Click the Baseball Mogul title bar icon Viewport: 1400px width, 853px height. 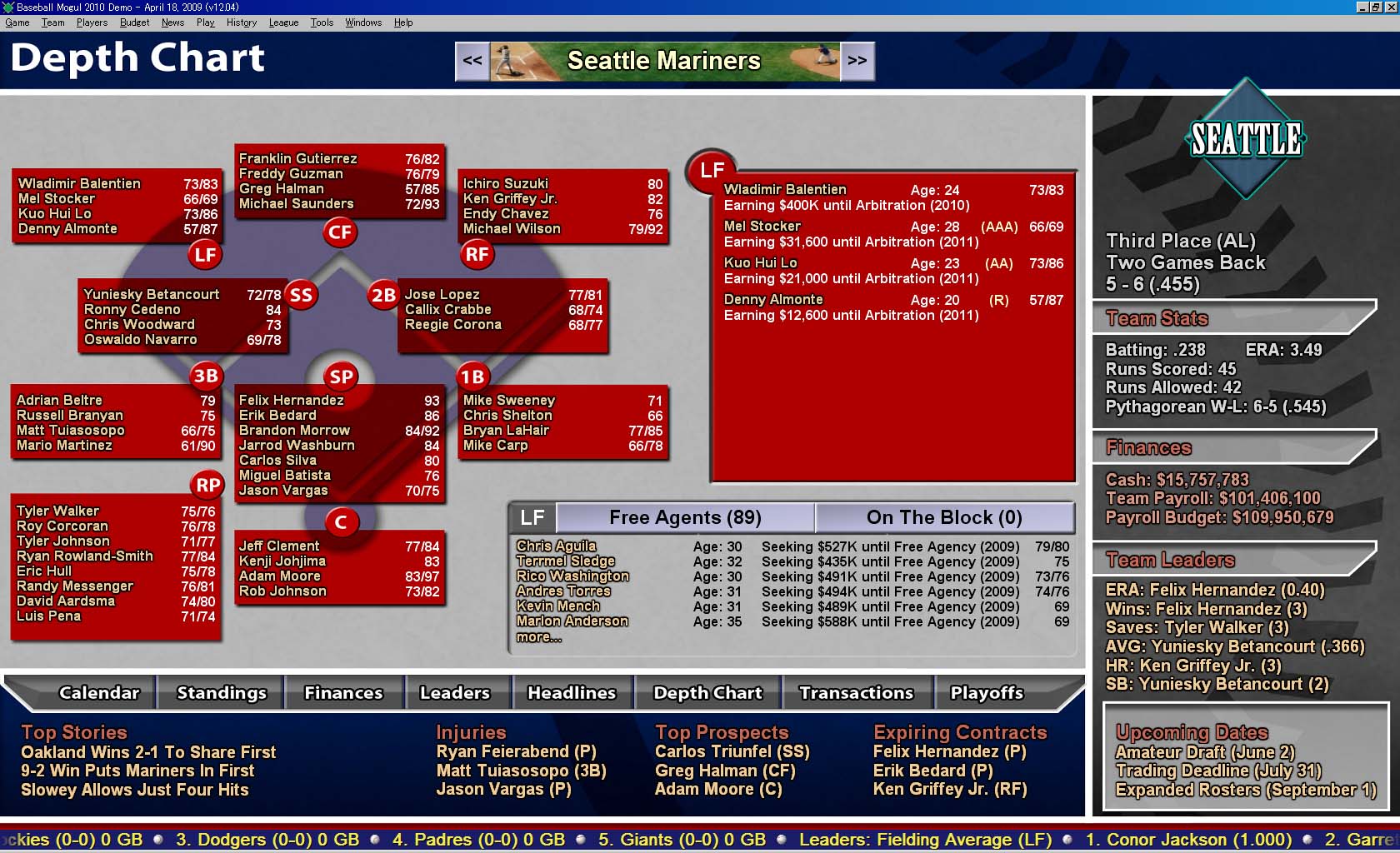point(8,7)
